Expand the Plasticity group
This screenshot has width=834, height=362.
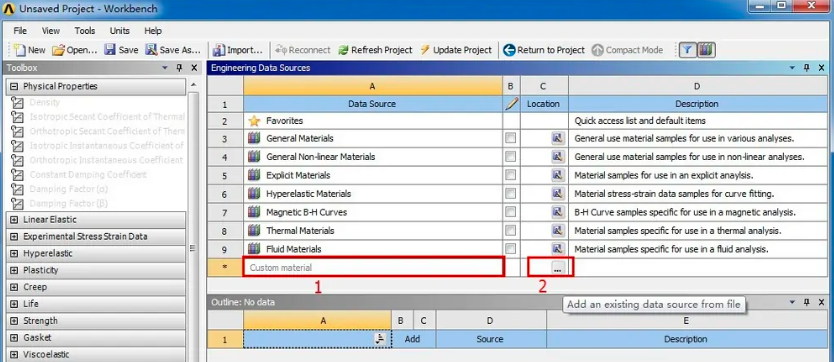tap(14, 270)
